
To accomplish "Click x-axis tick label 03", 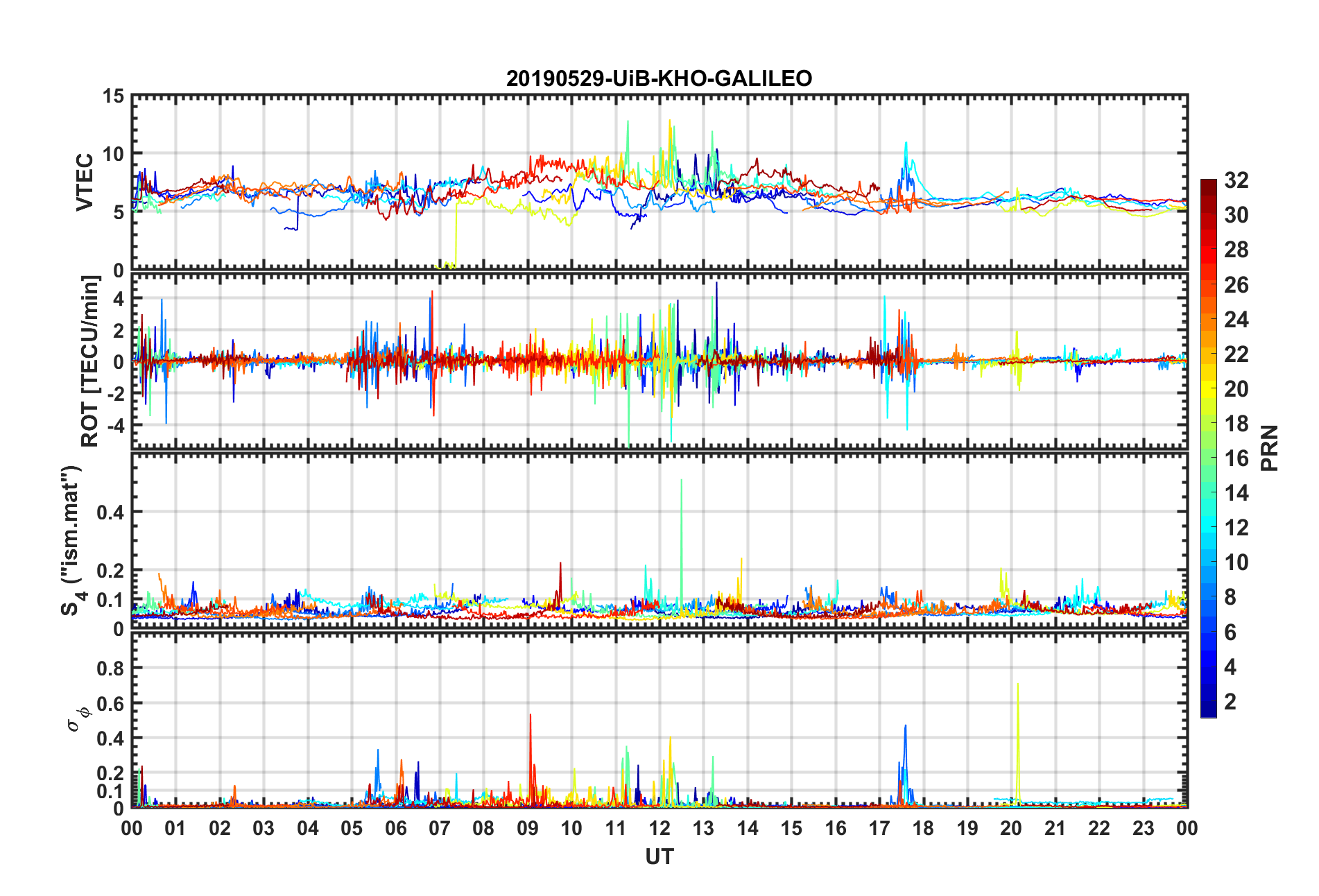I will (x=264, y=828).
